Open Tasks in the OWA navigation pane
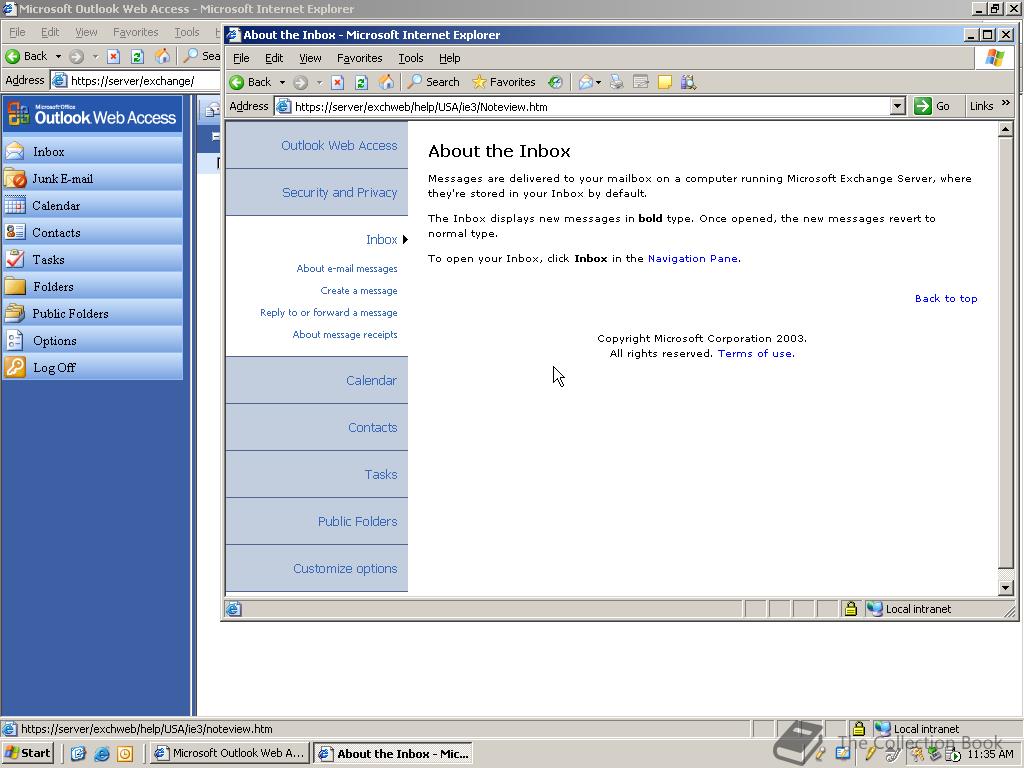Image resolution: width=1024 pixels, height=768 pixels. coord(92,259)
